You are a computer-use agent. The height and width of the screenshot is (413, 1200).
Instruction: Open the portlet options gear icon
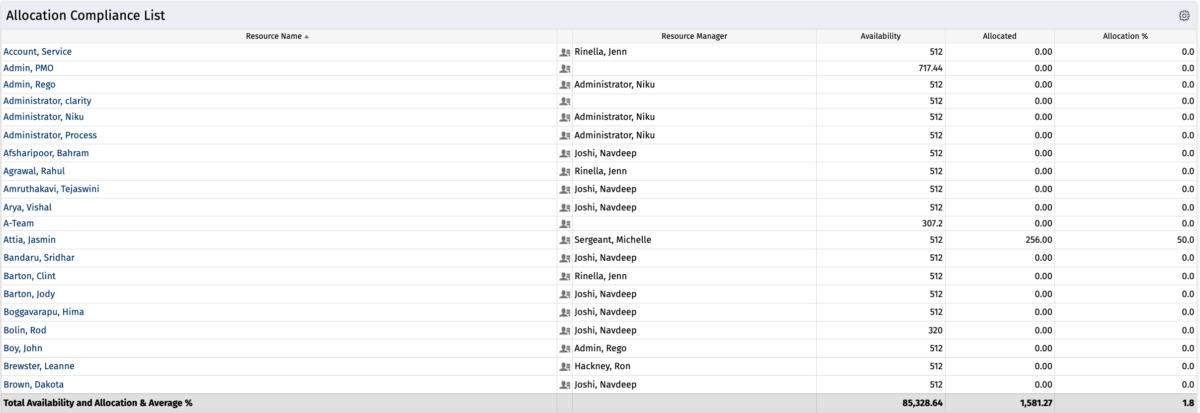click(x=1184, y=16)
